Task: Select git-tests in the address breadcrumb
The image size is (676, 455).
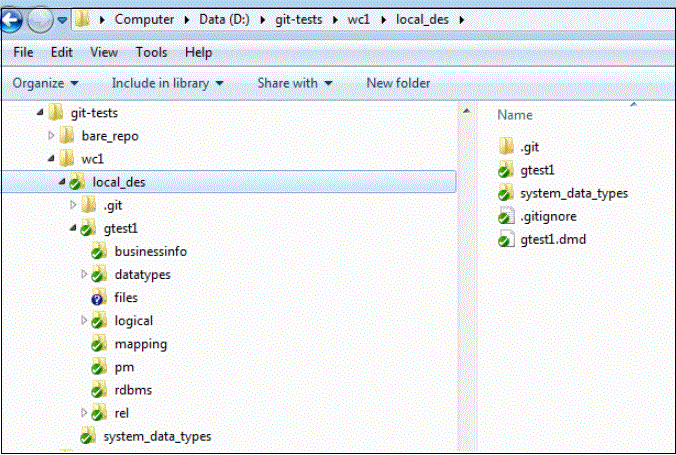Action: tap(298, 19)
